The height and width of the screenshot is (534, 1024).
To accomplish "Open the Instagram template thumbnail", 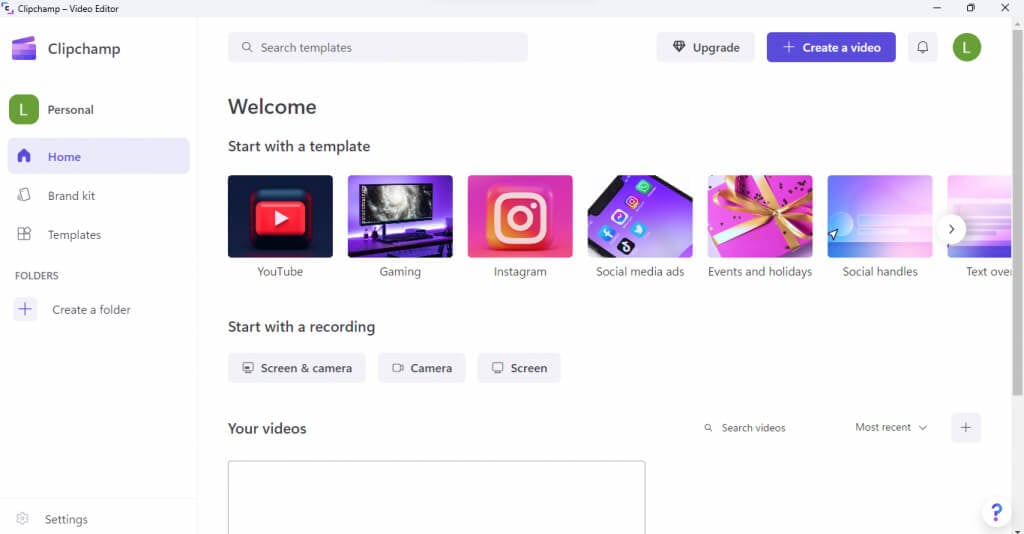I will pos(520,216).
